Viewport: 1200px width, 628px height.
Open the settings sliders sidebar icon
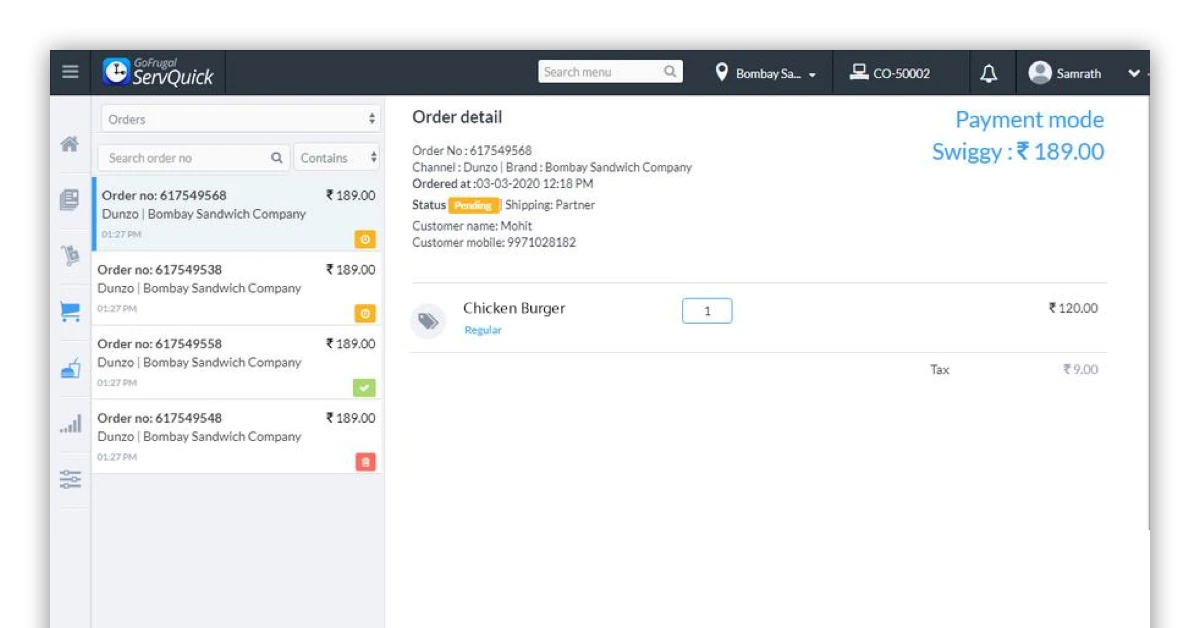[x=70, y=480]
